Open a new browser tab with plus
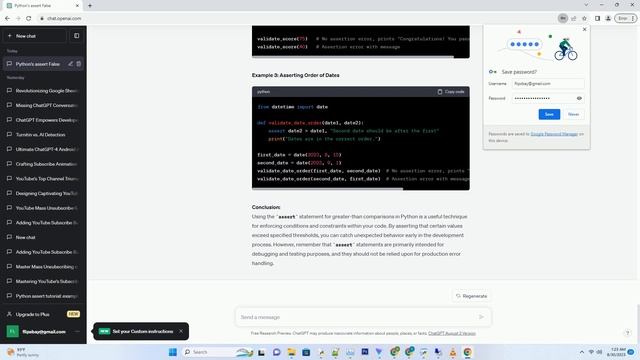The image size is (640, 360). tap(90, 6)
